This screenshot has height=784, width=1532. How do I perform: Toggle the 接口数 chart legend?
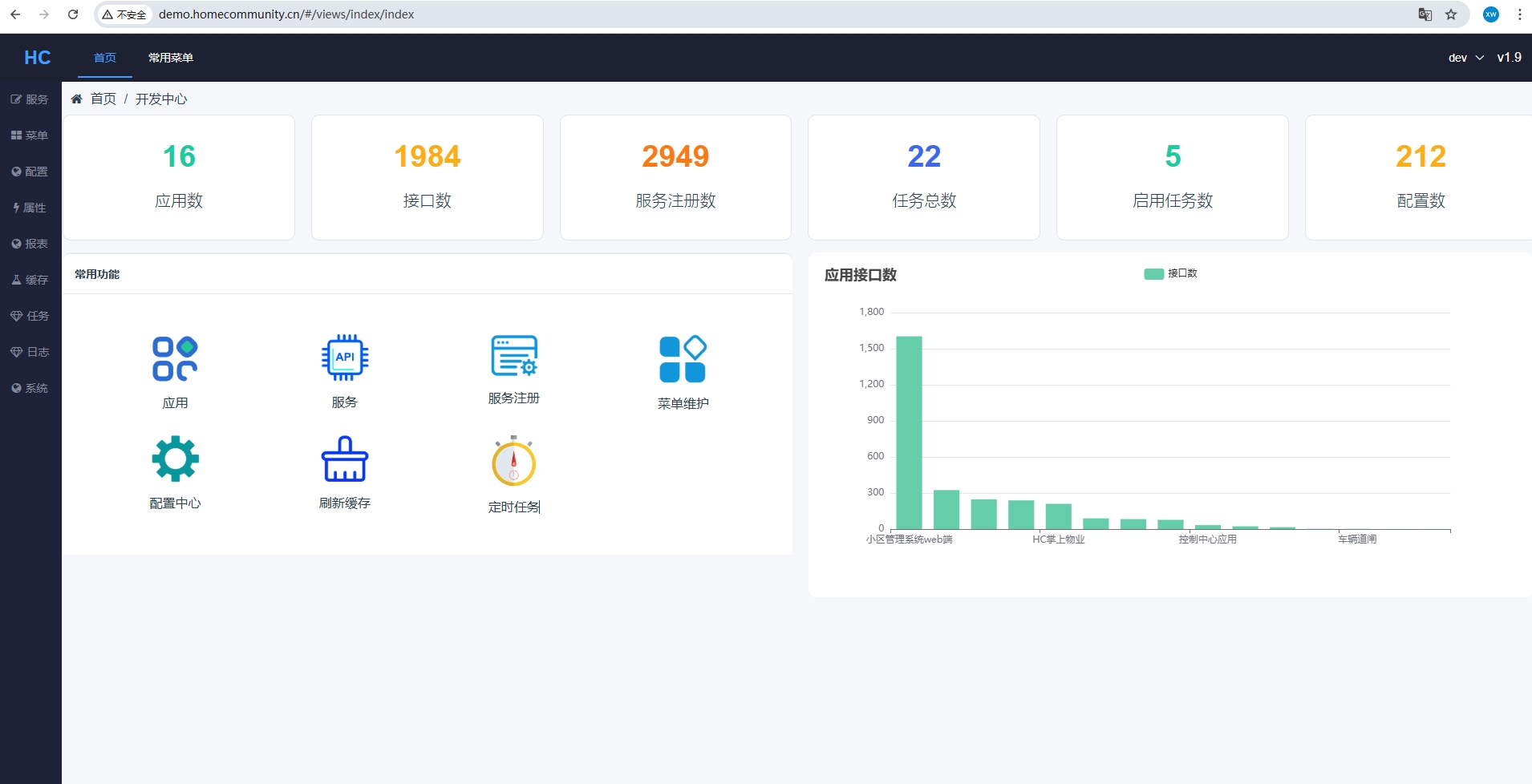coord(1170,274)
